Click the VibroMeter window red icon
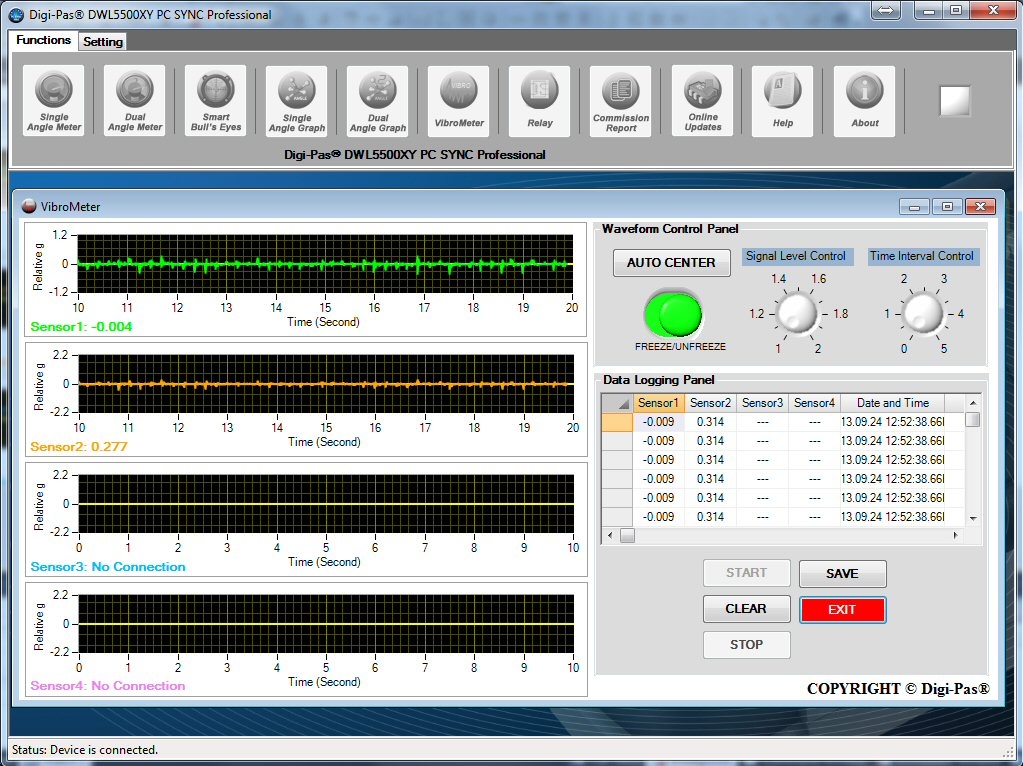The height and width of the screenshot is (766, 1023). (29, 206)
